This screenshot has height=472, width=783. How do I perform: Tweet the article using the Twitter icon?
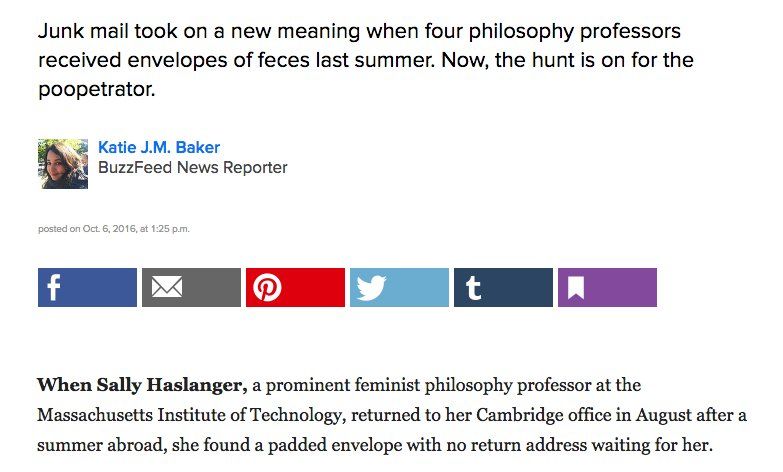click(399, 288)
